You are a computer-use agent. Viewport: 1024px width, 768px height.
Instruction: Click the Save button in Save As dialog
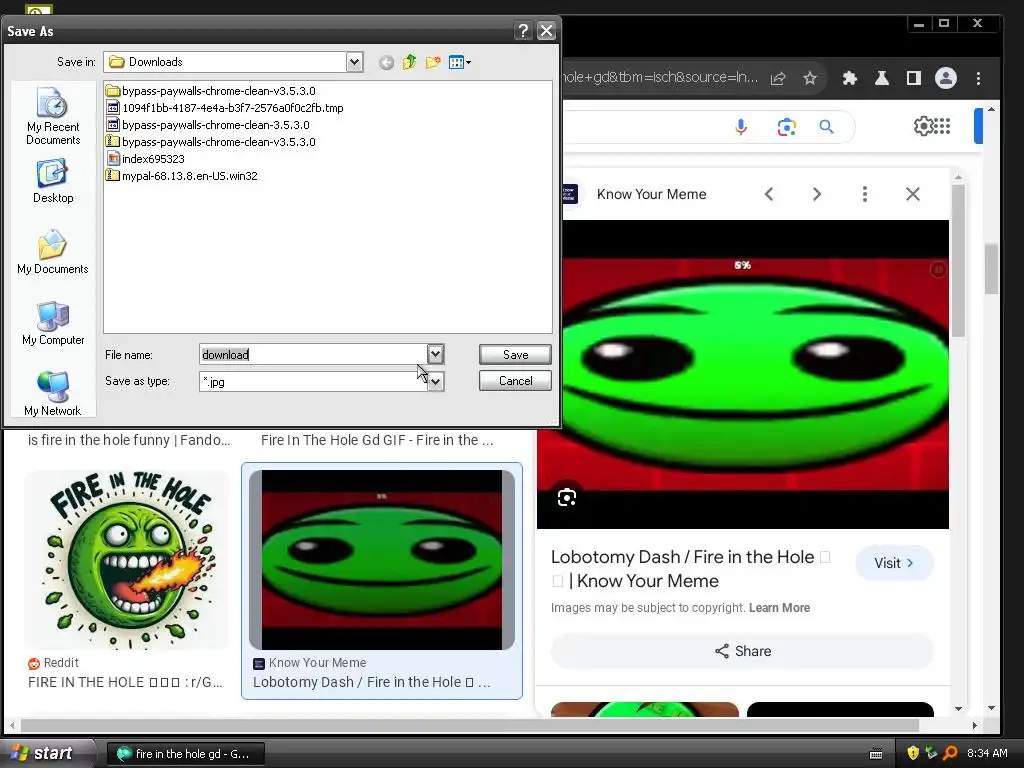pos(515,355)
